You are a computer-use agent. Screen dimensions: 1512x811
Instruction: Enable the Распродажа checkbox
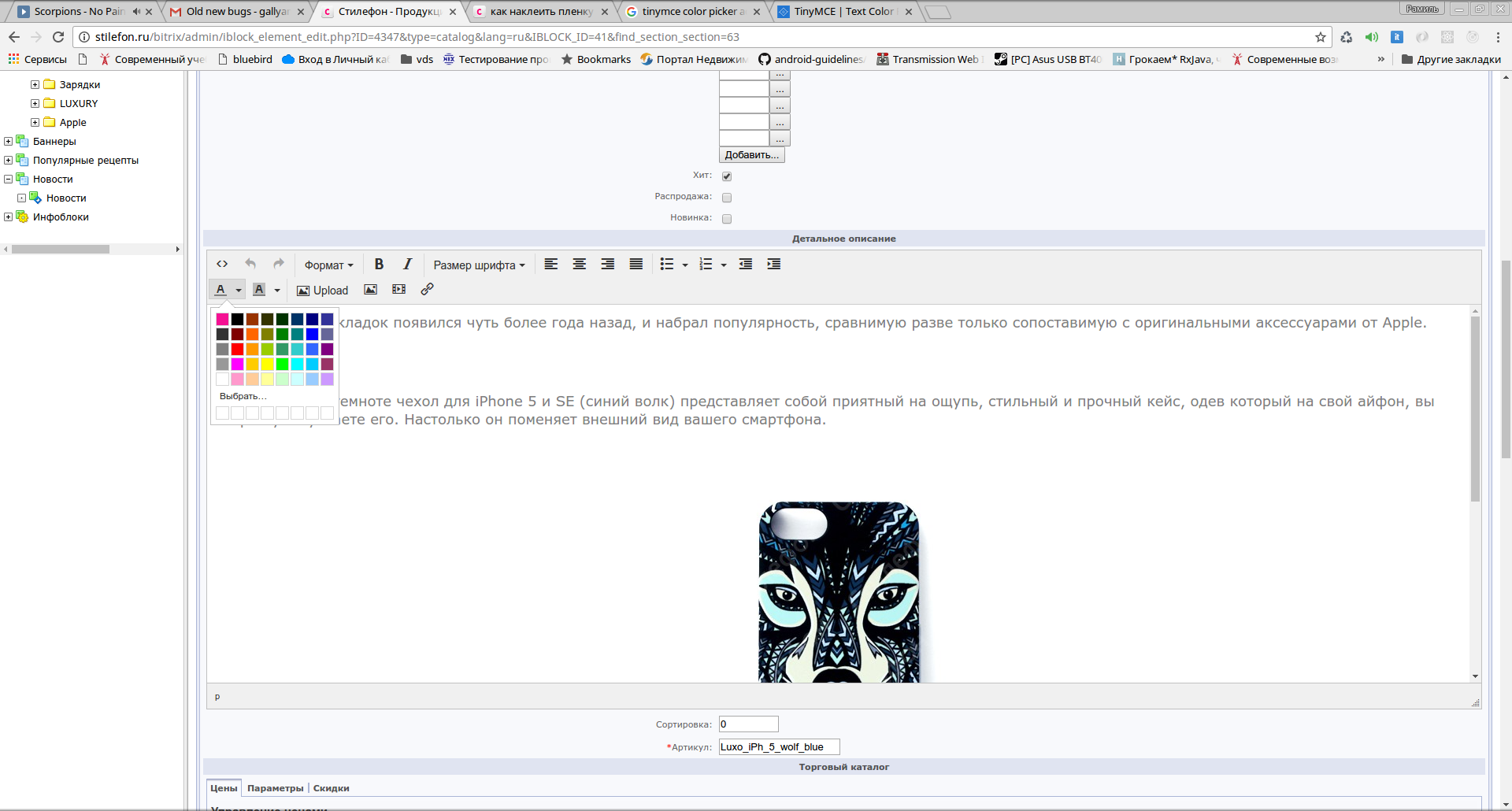tap(727, 198)
